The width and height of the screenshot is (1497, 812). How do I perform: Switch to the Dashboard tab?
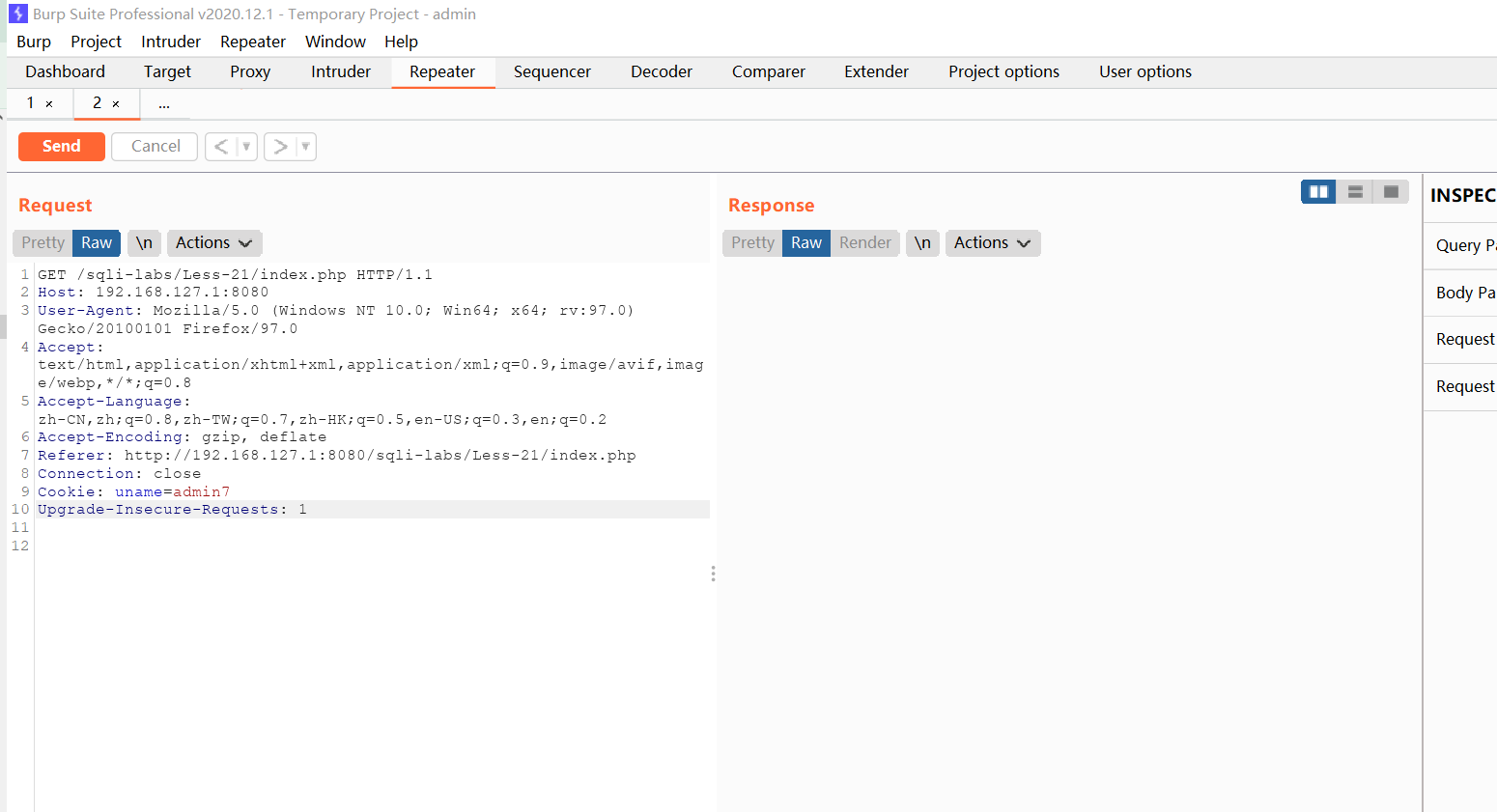pos(65,72)
